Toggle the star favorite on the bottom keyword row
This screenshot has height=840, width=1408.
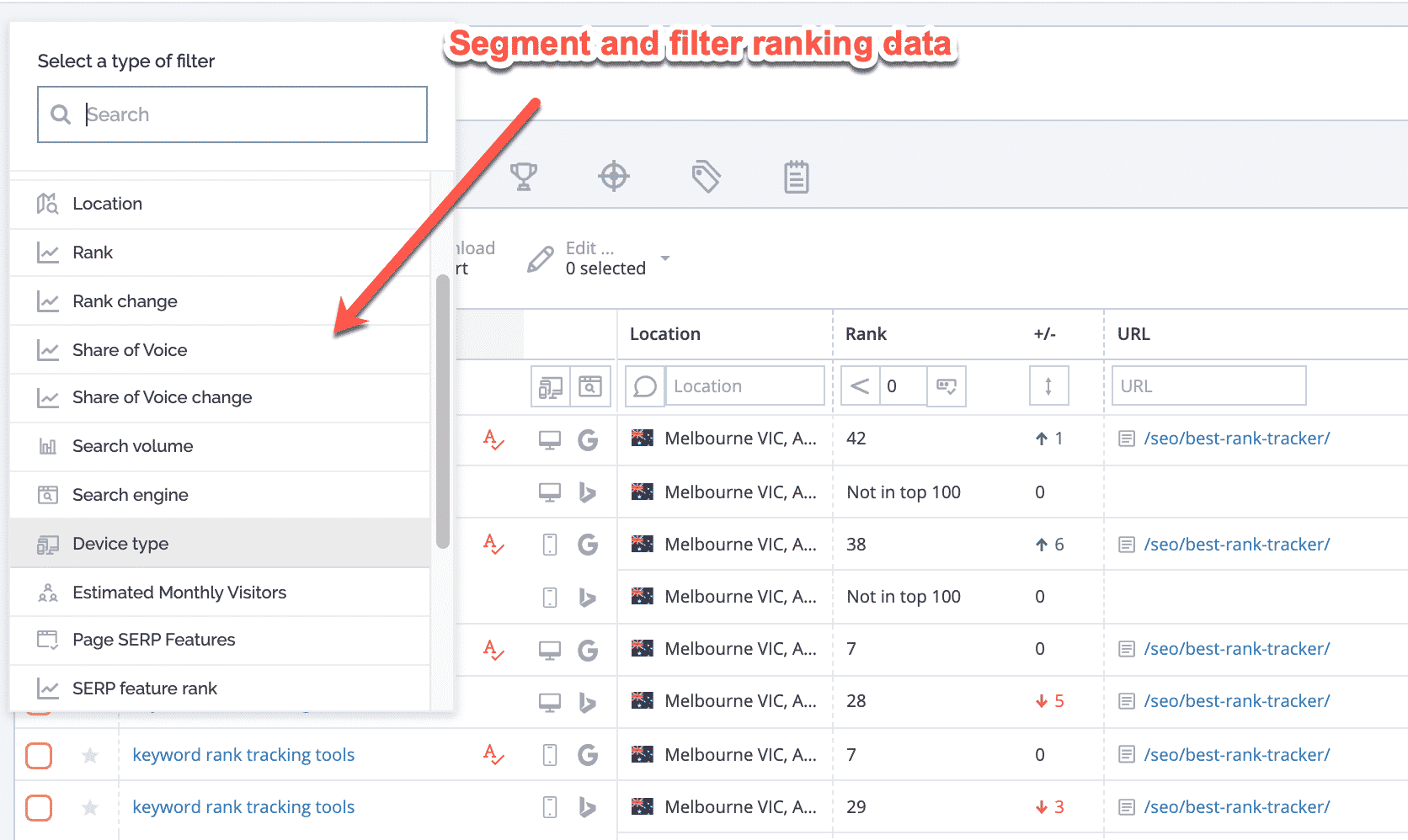point(89,807)
